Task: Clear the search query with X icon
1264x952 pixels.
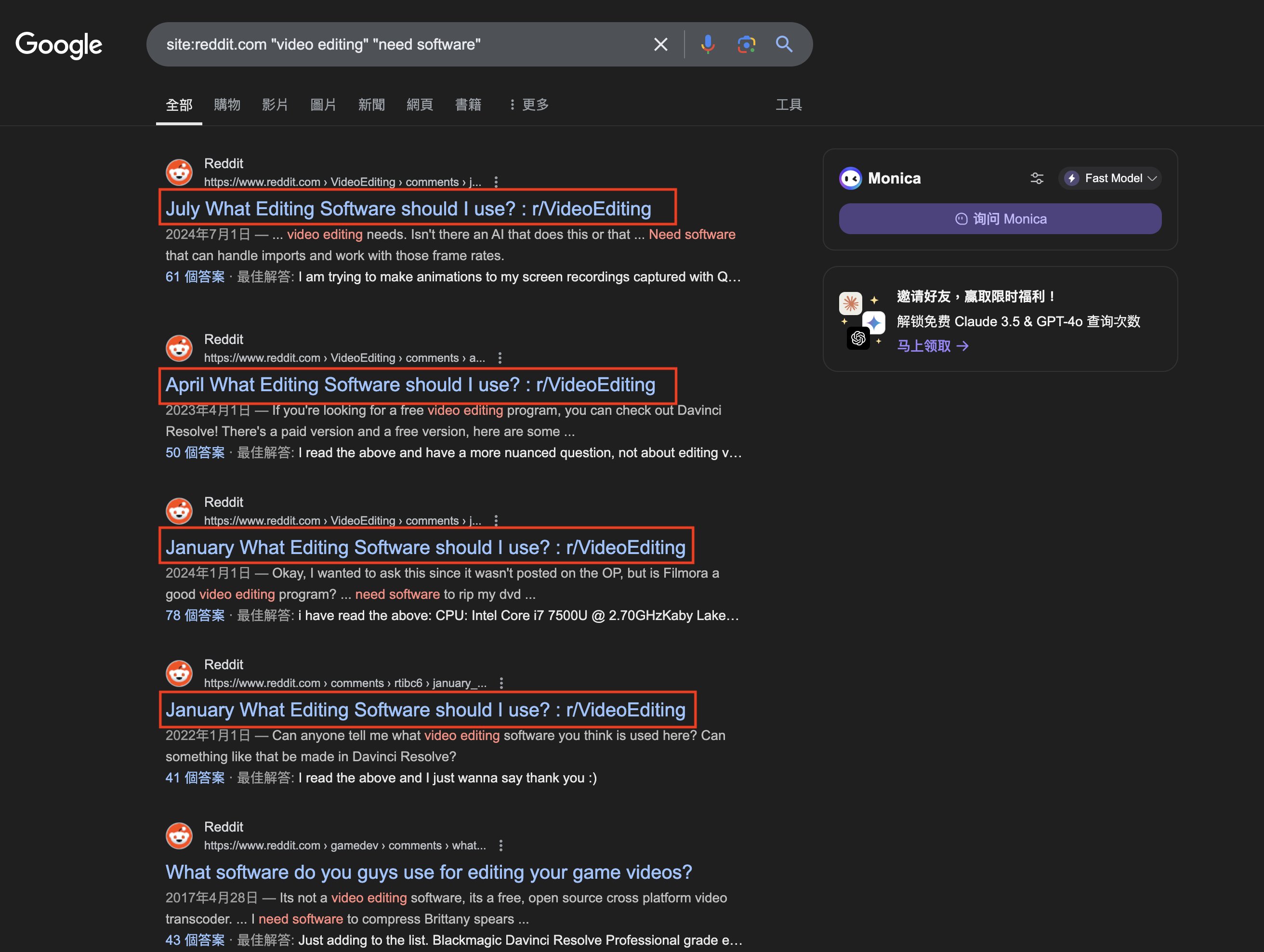Action: coord(660,45)
